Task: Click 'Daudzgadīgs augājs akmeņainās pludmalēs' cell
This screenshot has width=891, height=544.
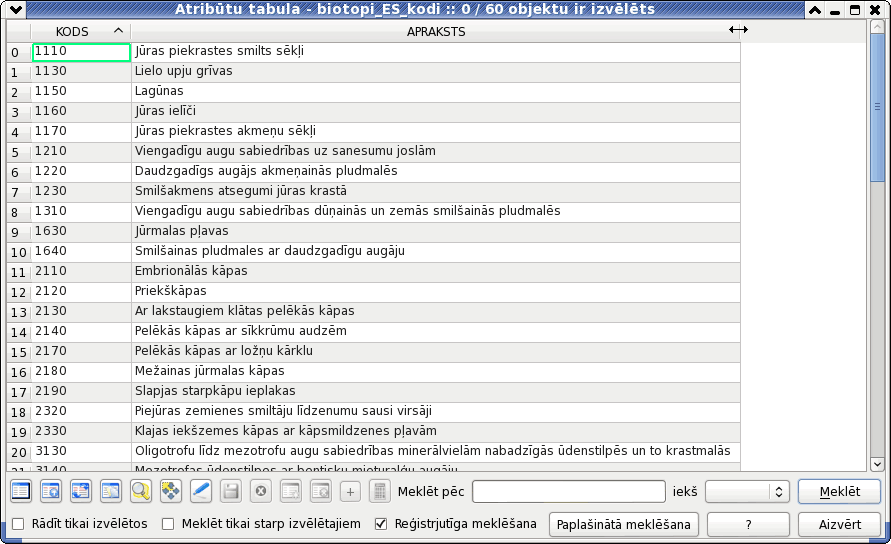Action: pos(435,172)
